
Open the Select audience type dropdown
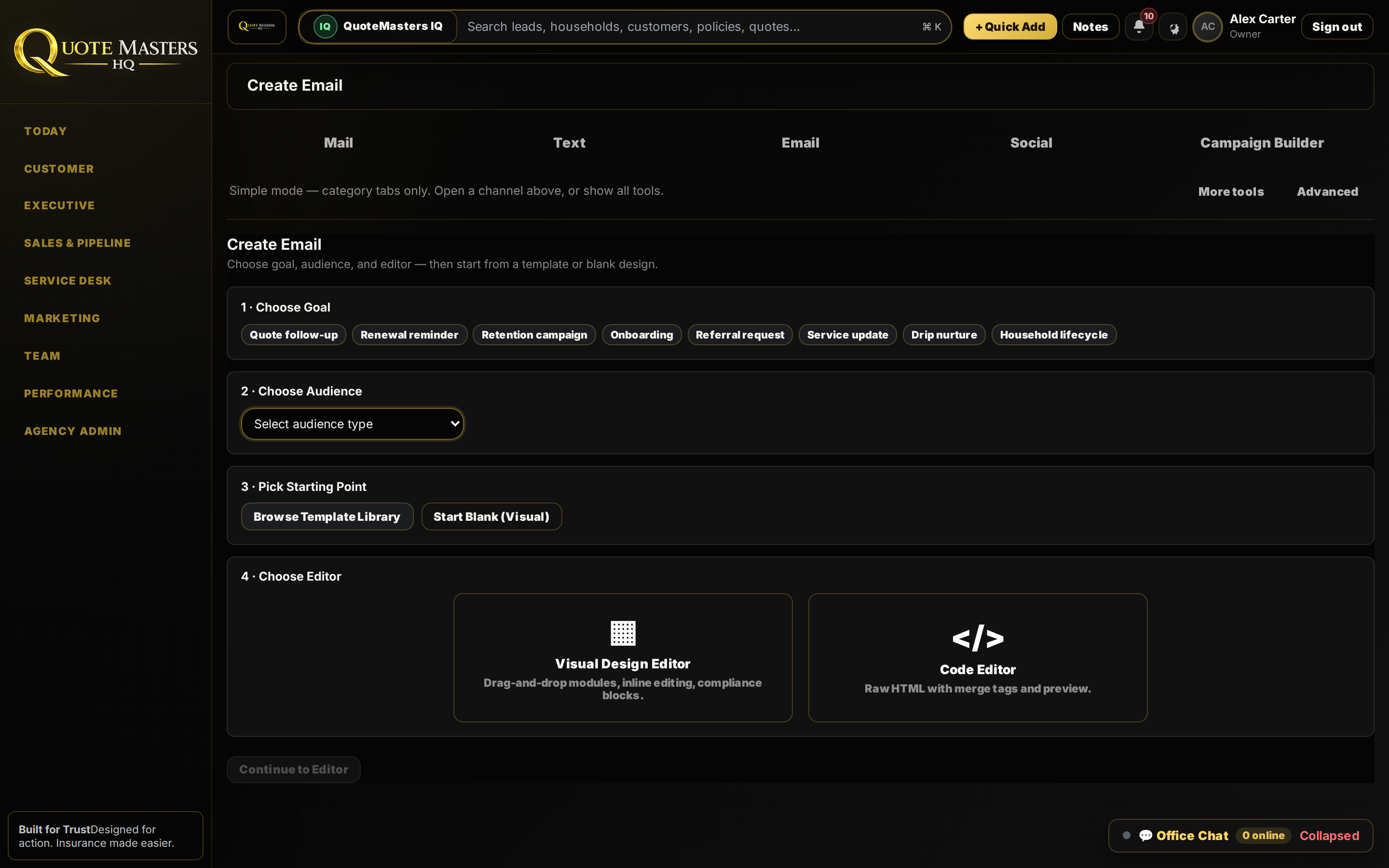pos(353,424)
